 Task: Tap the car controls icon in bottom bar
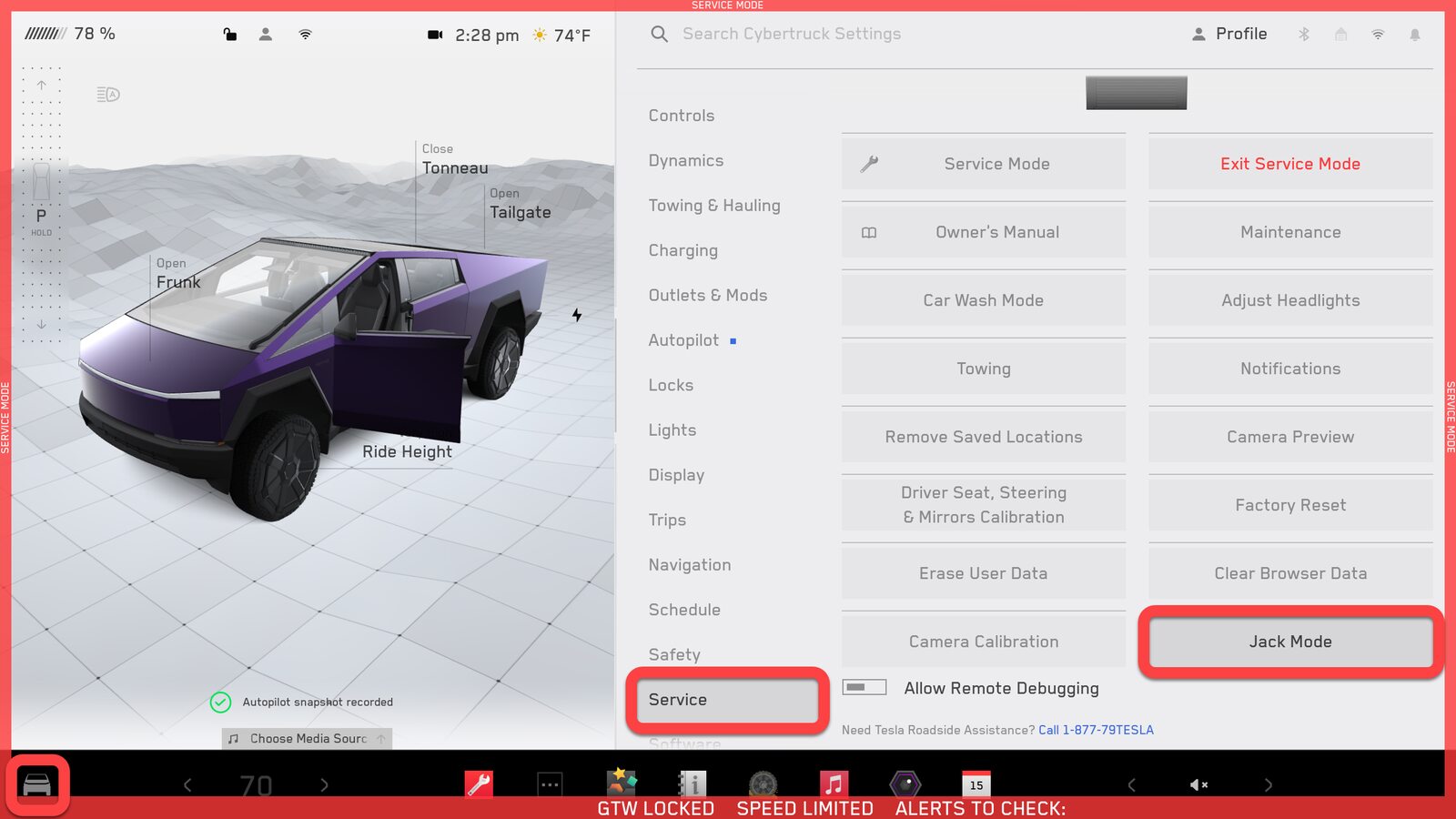coord(37,784)
